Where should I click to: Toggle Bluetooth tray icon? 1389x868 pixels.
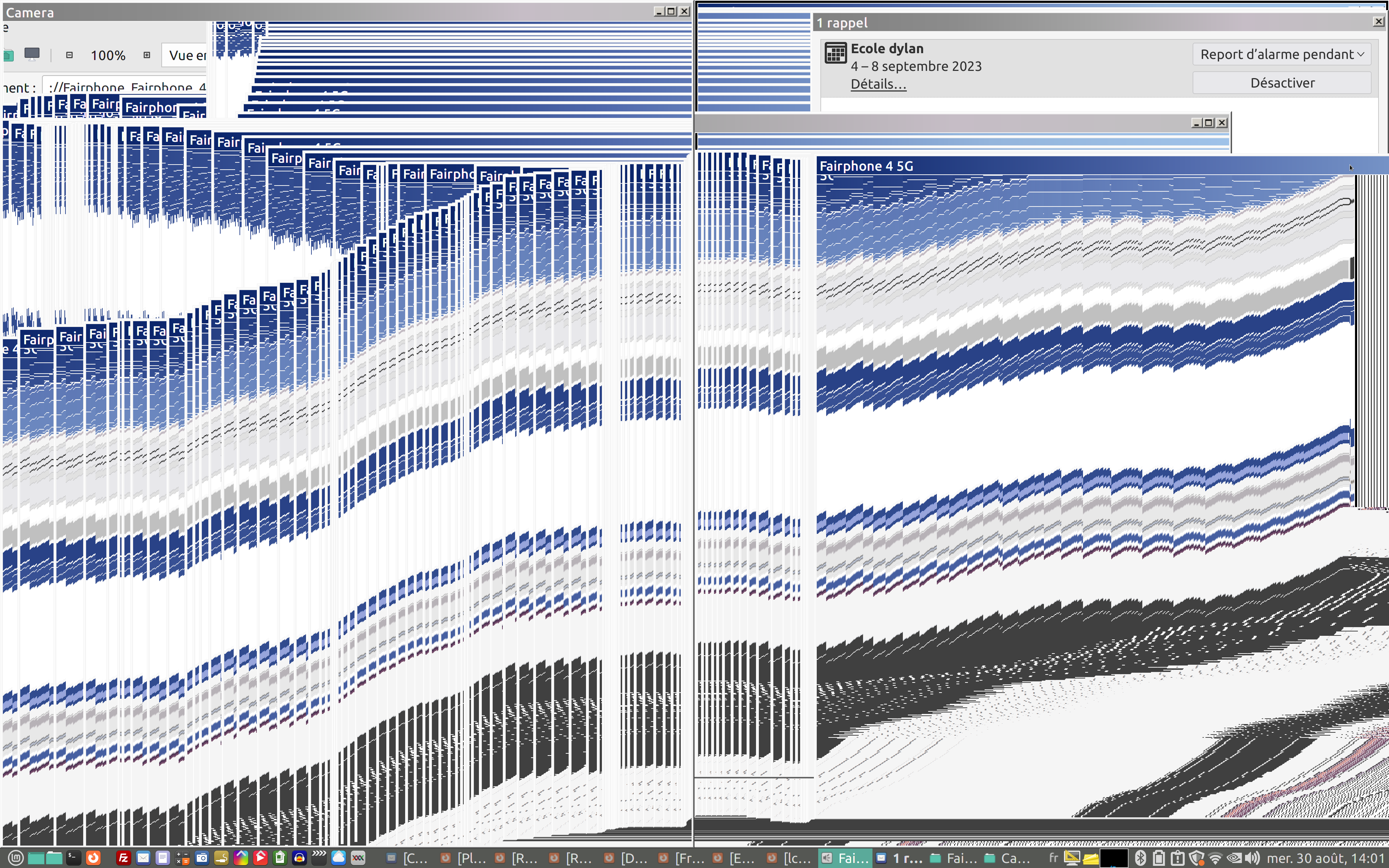click(1140, 858)
